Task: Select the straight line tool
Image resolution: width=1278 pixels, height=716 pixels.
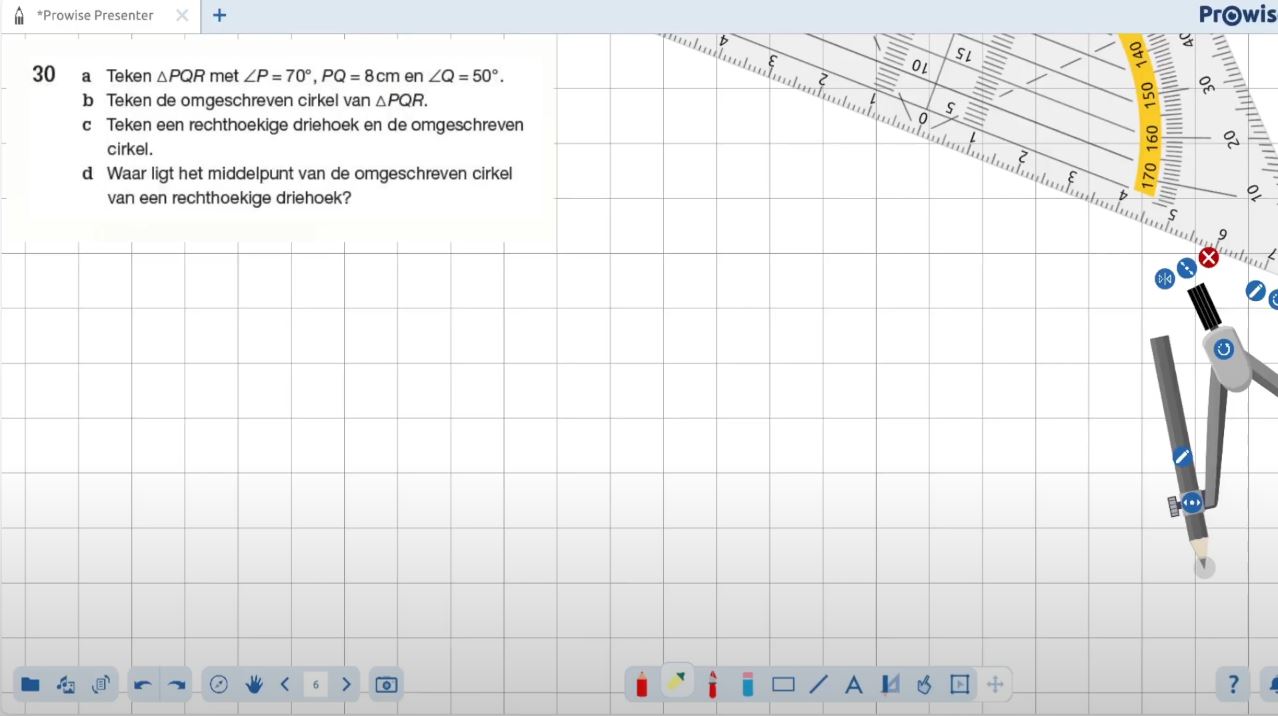Action: coord(819,685)
